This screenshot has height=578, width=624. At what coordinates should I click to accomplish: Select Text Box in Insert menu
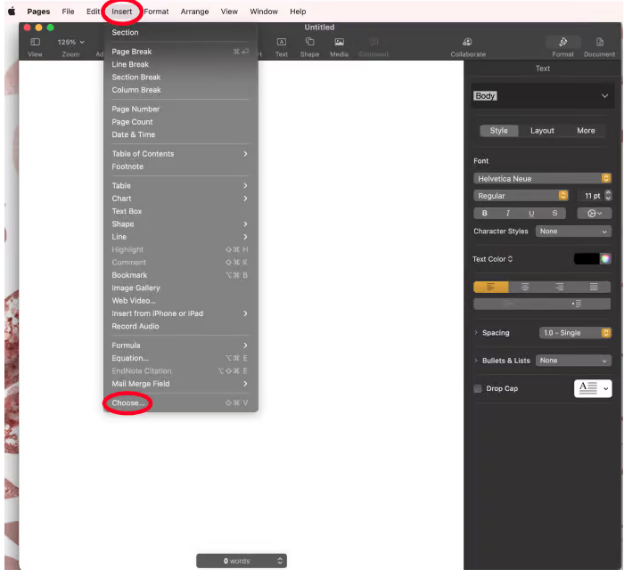point(179,211)
